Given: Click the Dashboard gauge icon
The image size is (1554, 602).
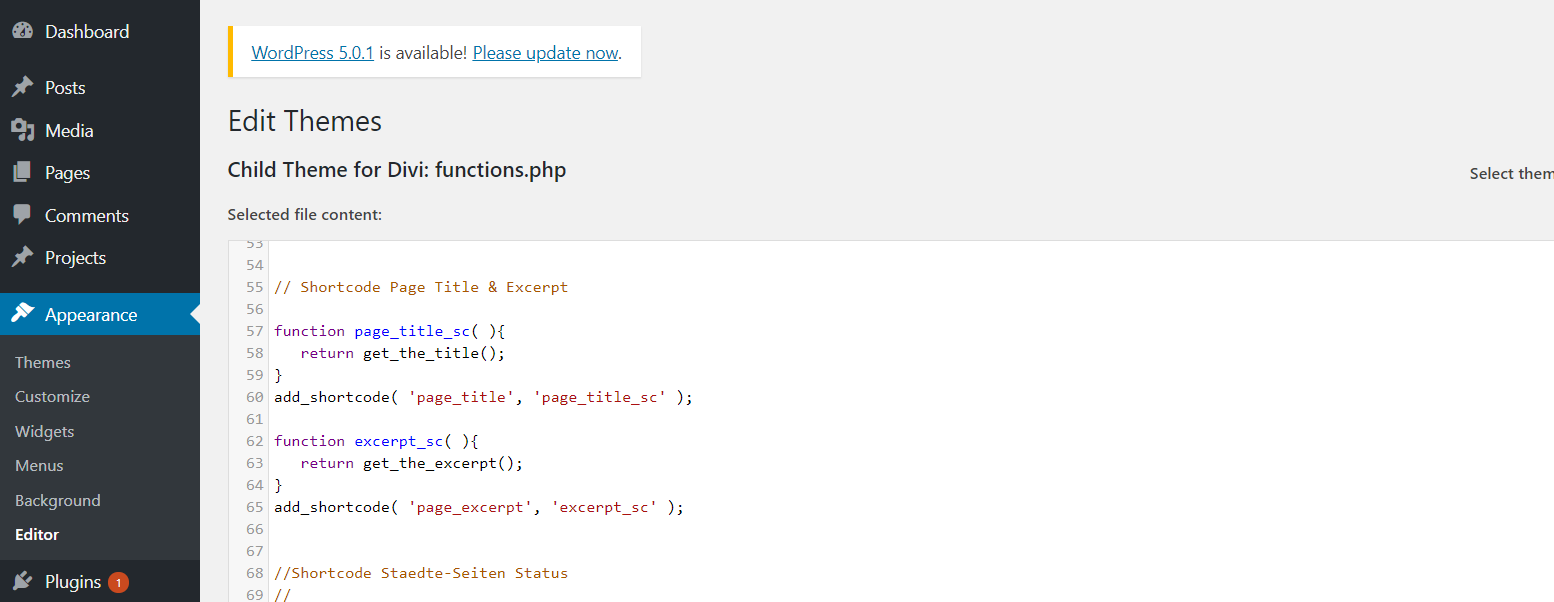Looking at the screenshot, I should point(22,32).
